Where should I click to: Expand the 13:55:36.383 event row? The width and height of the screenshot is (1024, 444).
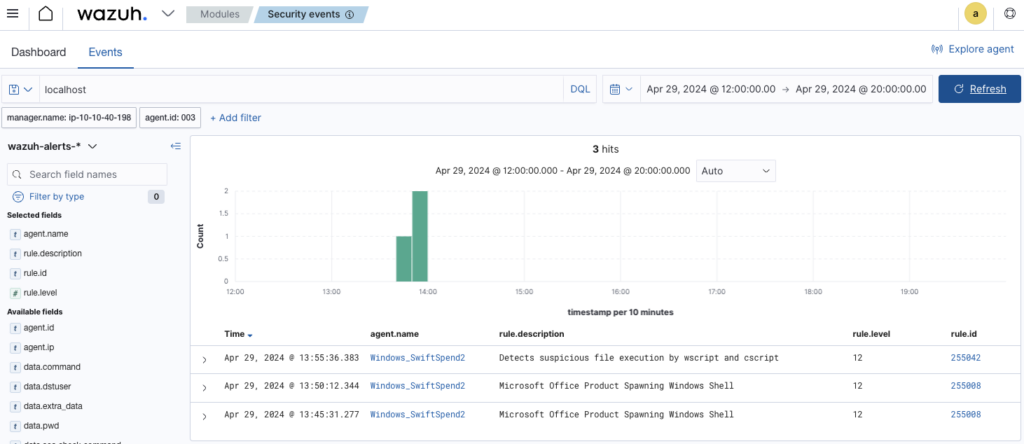(204, 360)
